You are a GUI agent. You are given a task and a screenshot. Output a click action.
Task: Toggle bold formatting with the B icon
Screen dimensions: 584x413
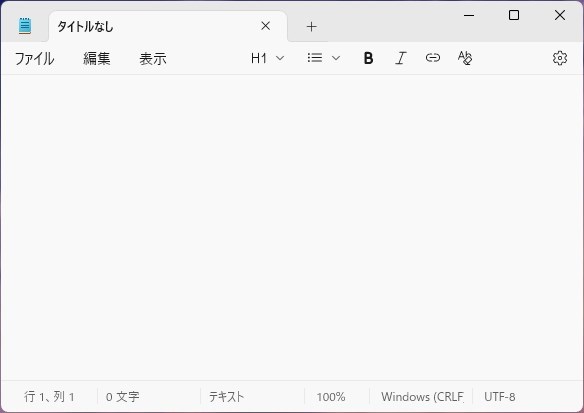point(368,58)
